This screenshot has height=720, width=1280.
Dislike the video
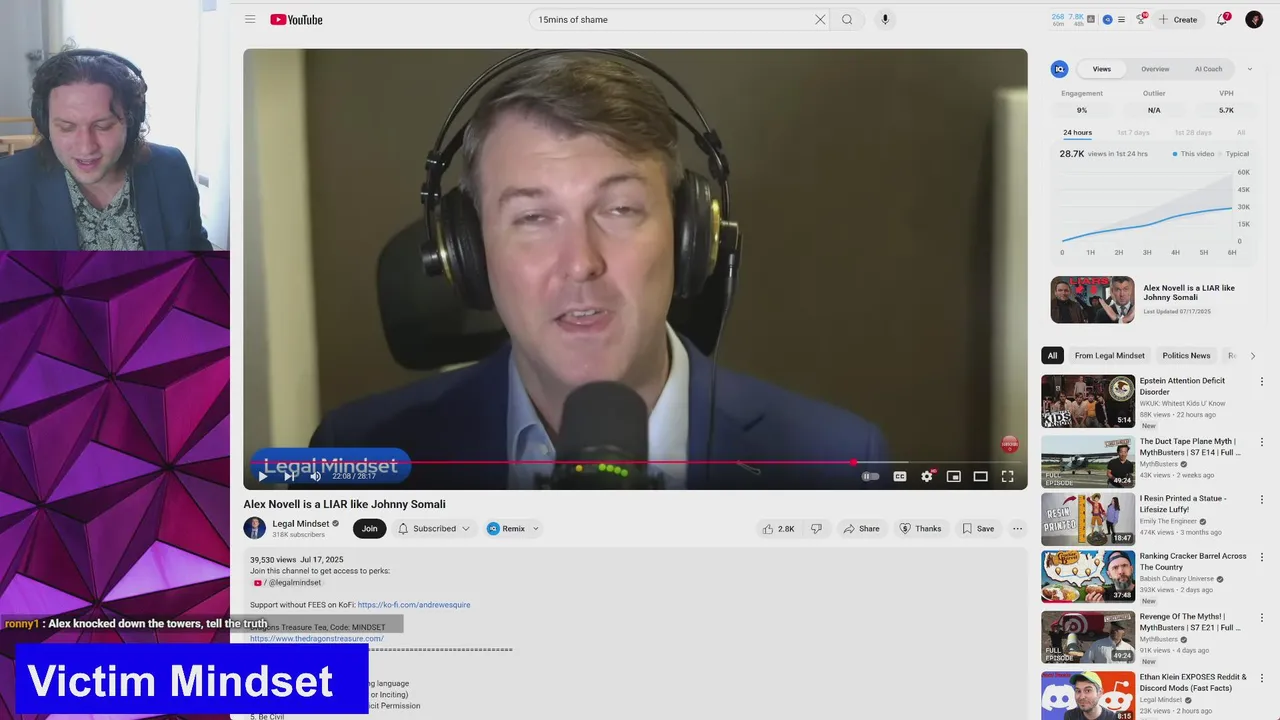[816, 528]
